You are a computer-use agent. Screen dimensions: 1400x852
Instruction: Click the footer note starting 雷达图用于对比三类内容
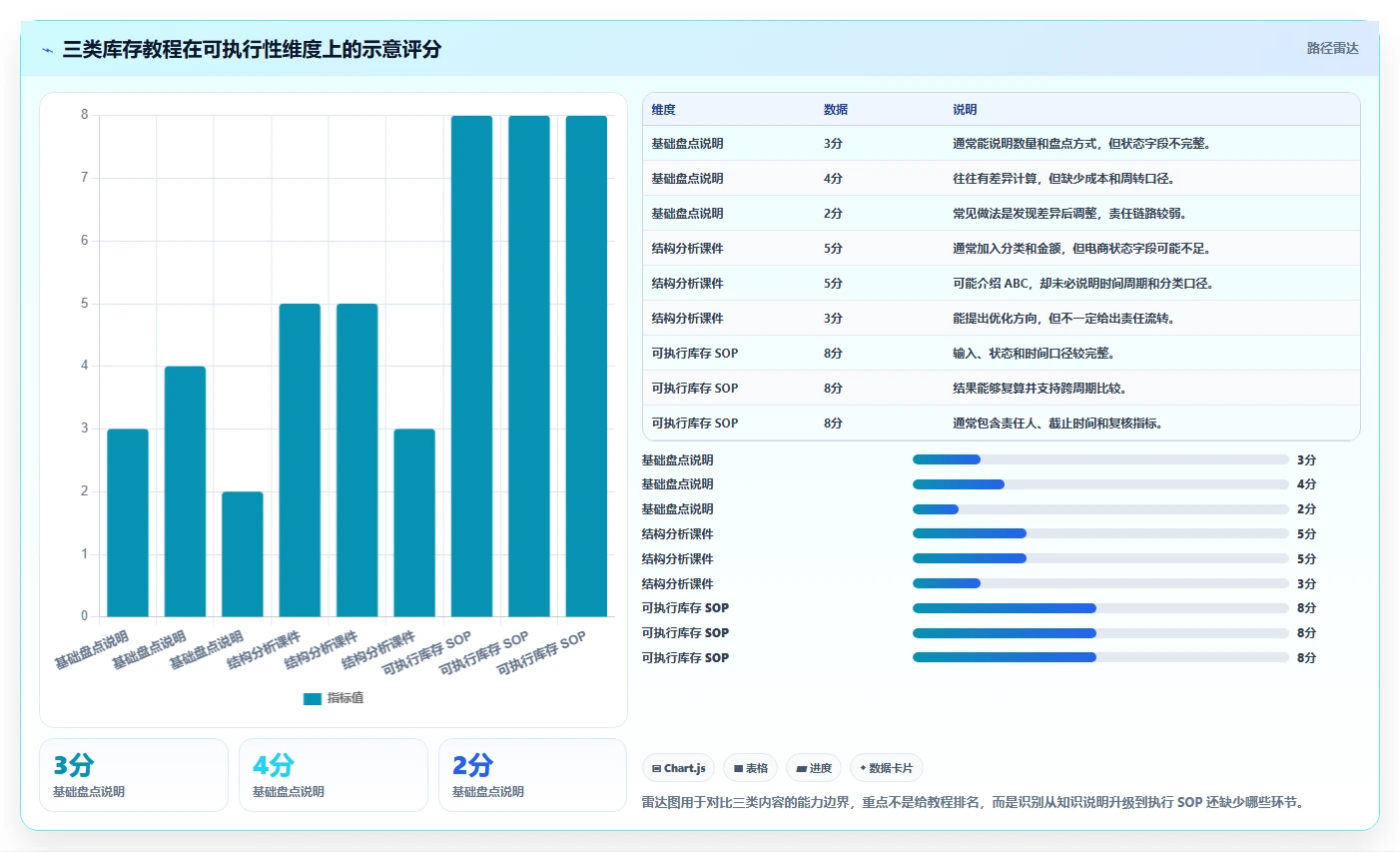click(x=975, y=802)
